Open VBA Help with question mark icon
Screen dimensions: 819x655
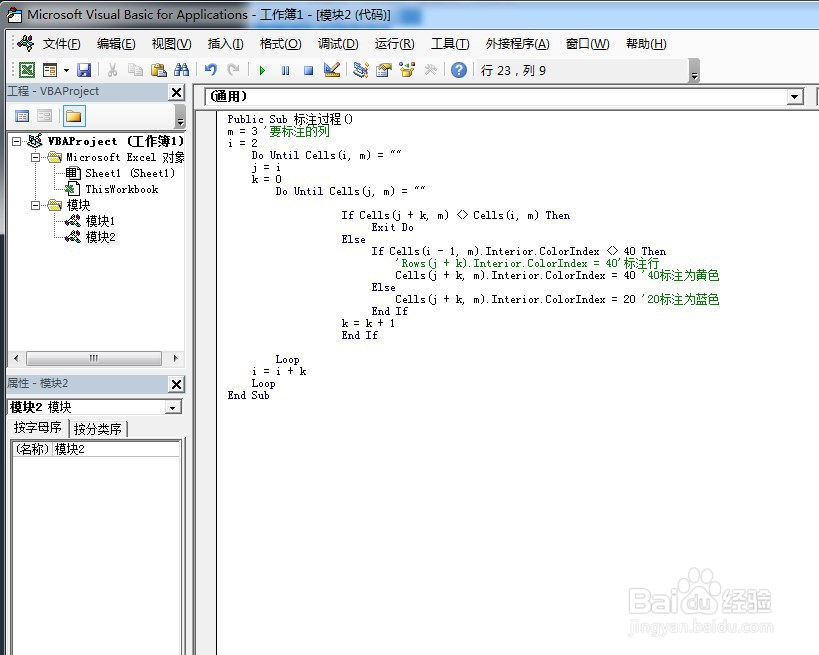click(459, 70)
